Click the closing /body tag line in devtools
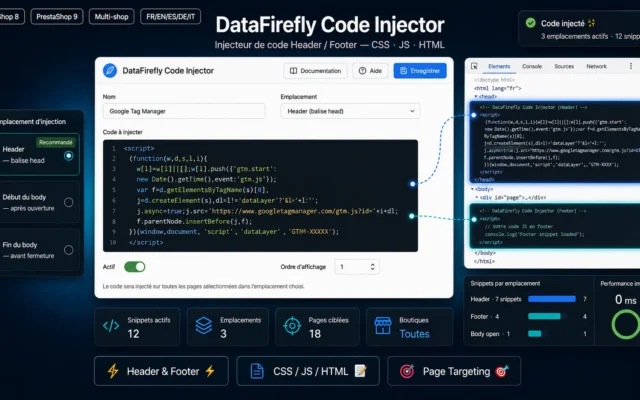The height and width of the screenshot is (400, 640). (x=484, y=253)
